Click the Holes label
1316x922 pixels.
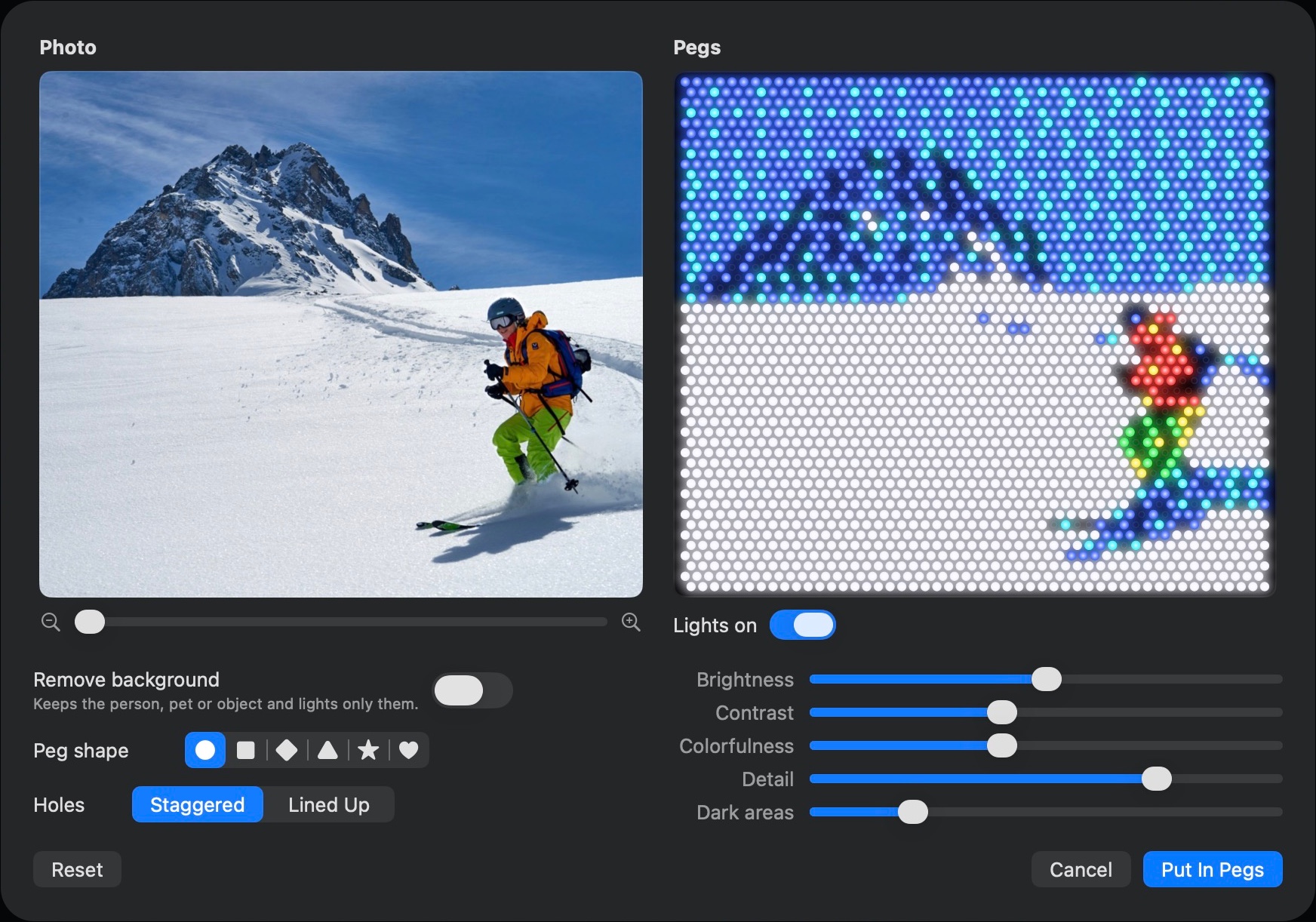(59, 805)
